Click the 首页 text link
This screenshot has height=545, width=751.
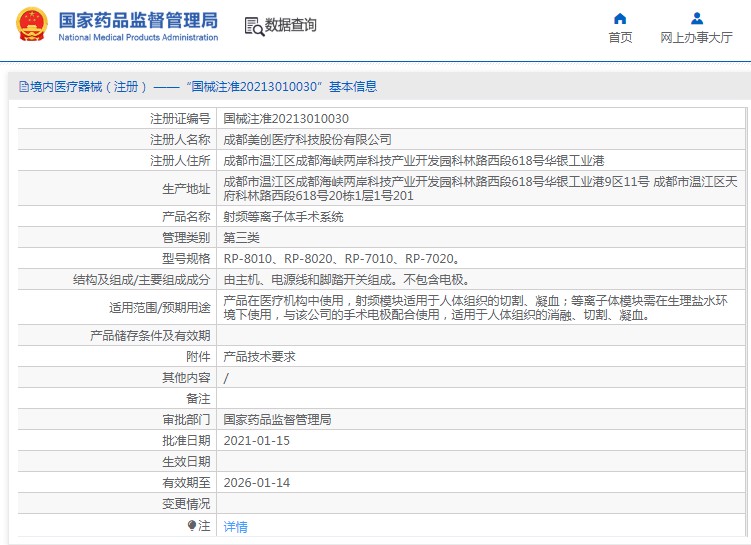(620, 37)
